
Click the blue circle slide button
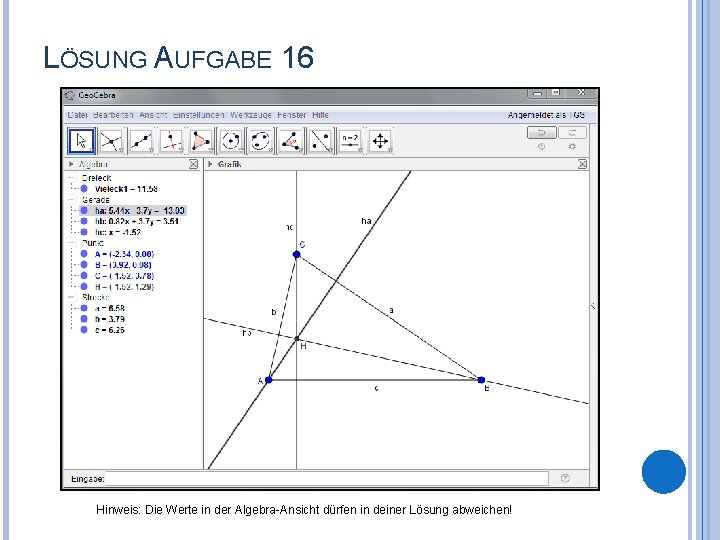664,472
